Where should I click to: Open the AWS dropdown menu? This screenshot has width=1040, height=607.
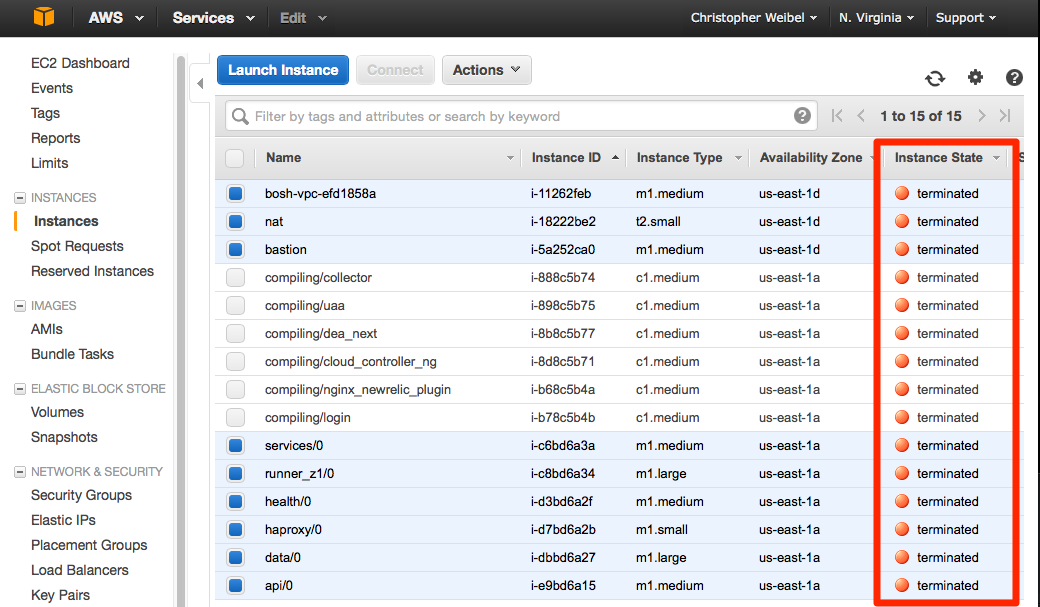click(116, 18)
